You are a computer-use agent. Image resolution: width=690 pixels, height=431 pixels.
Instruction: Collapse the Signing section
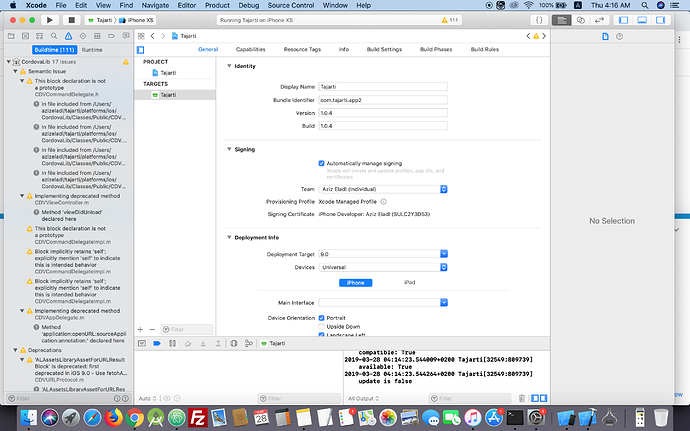(229, 149)
